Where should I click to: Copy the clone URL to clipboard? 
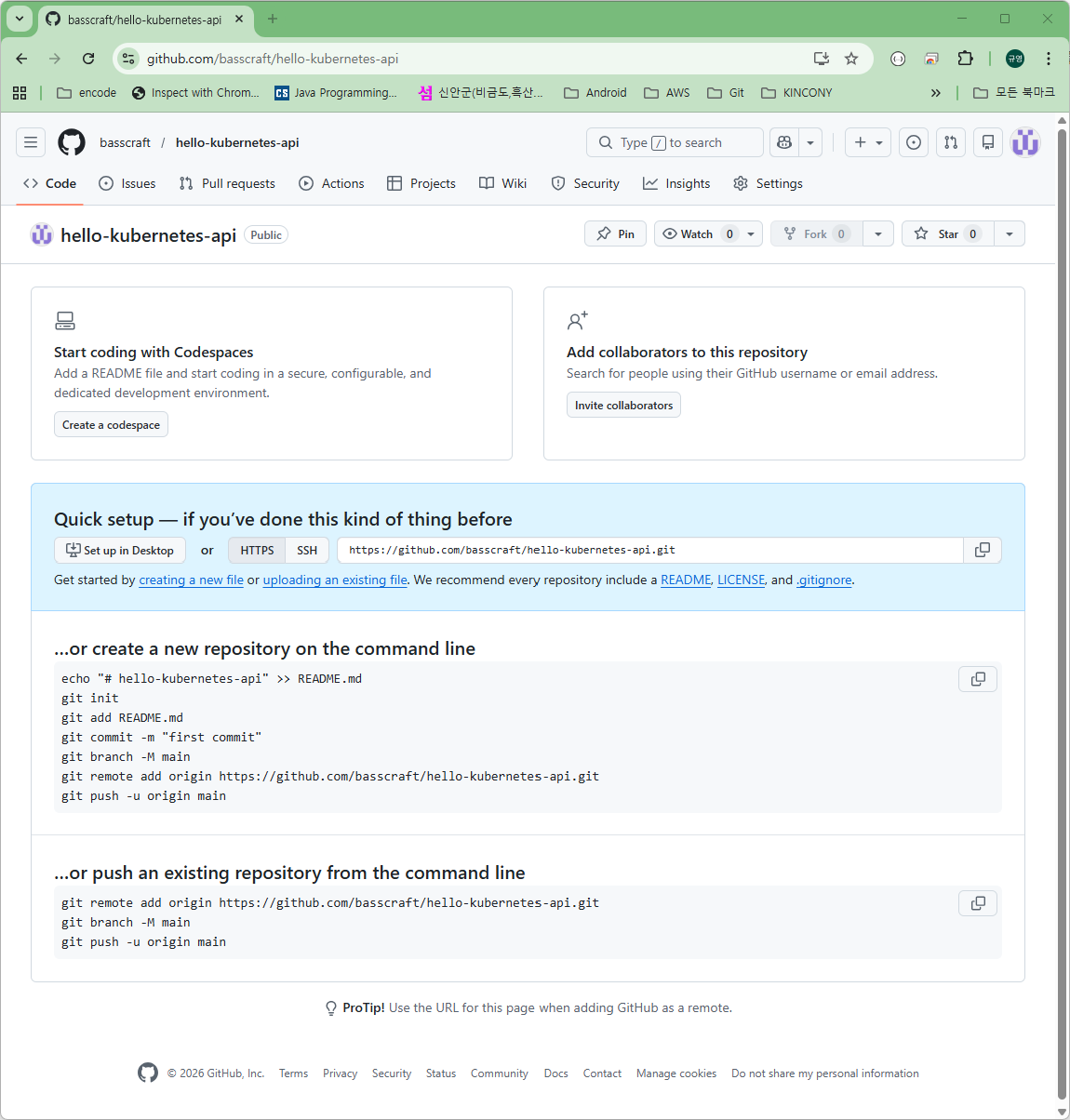click(983, 550)
